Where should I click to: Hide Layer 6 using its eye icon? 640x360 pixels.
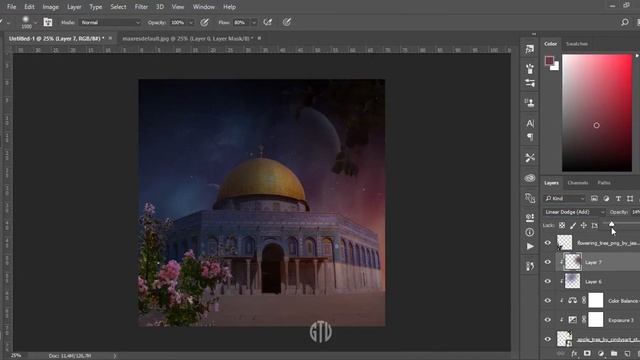548,281
